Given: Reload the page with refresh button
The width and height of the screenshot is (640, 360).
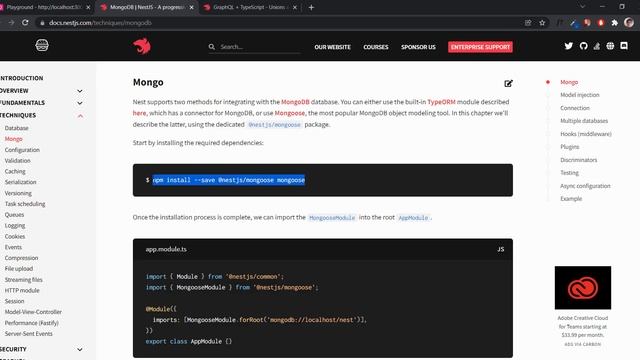Looking at the screenshot, I should click(x=25, y=22).
